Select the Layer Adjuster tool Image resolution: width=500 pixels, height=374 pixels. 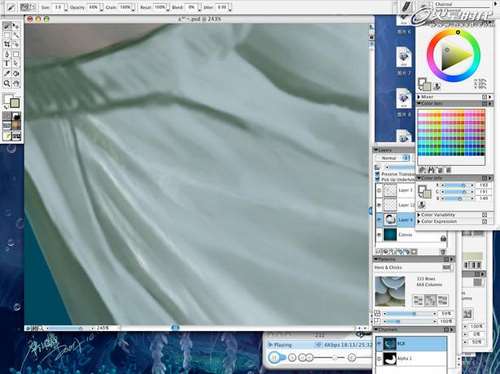[x=16, y=26]
